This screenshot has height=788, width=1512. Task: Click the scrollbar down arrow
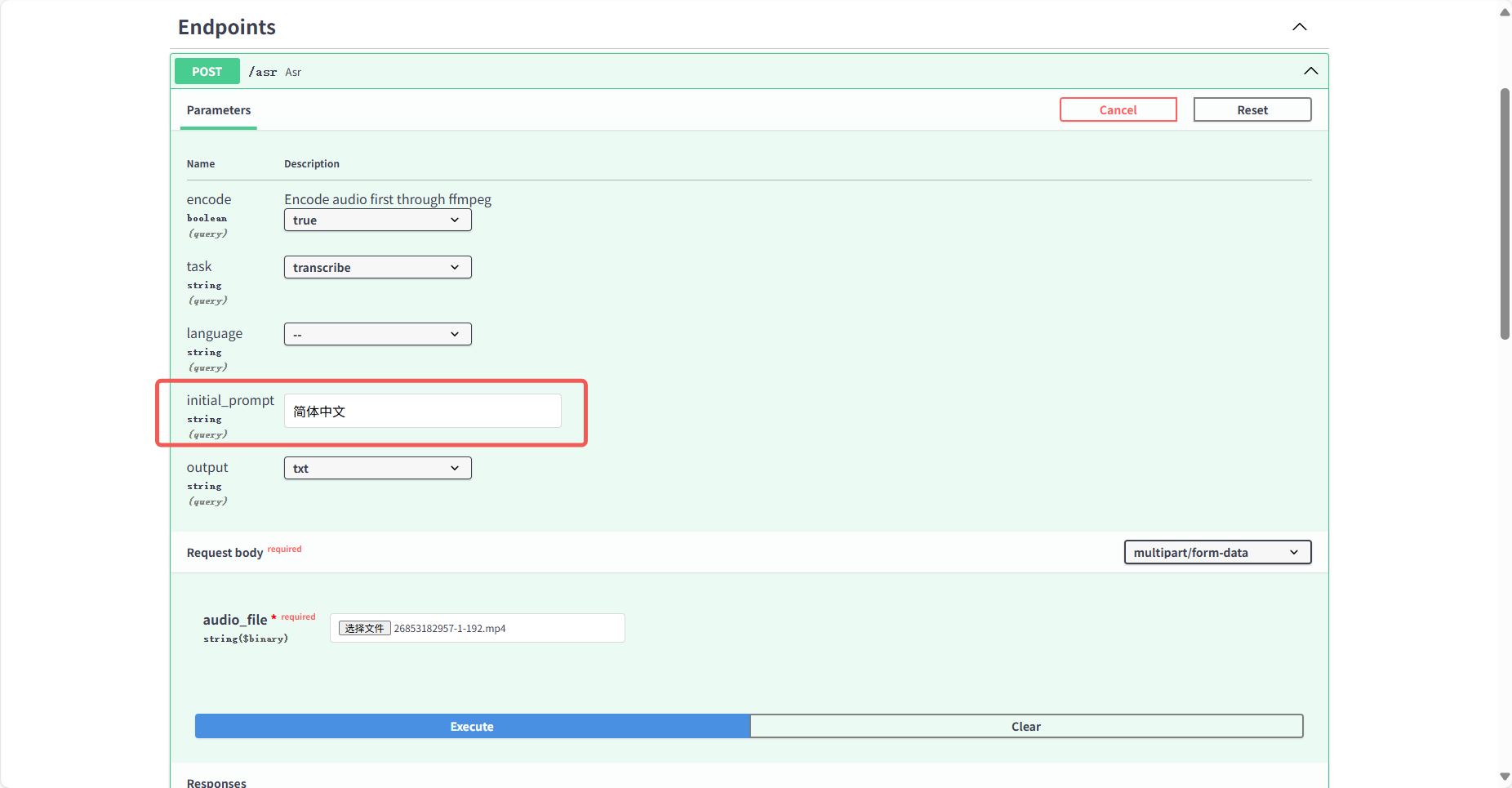click(1505, 777)
